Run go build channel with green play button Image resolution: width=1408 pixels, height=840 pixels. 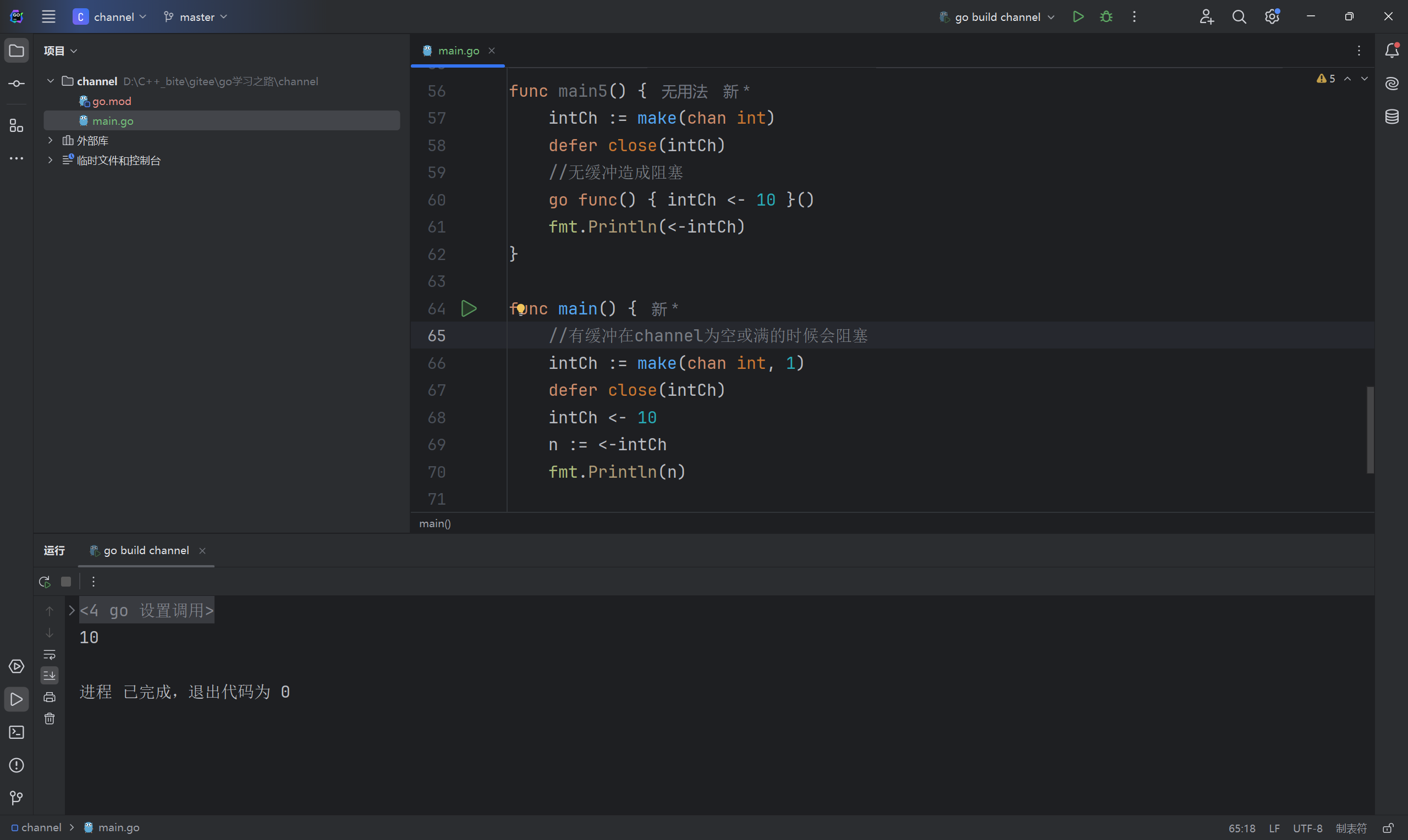(1078, 16)
